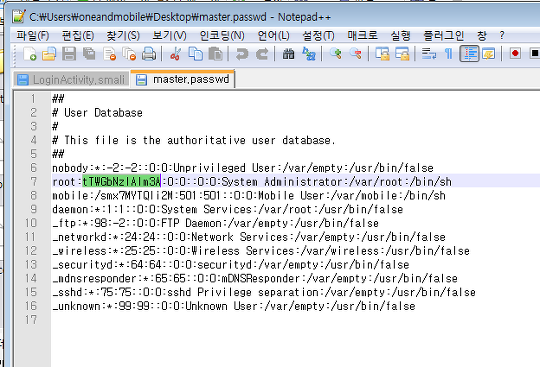
Task: Undo the last edit
Action: click(x=242, y=54)
